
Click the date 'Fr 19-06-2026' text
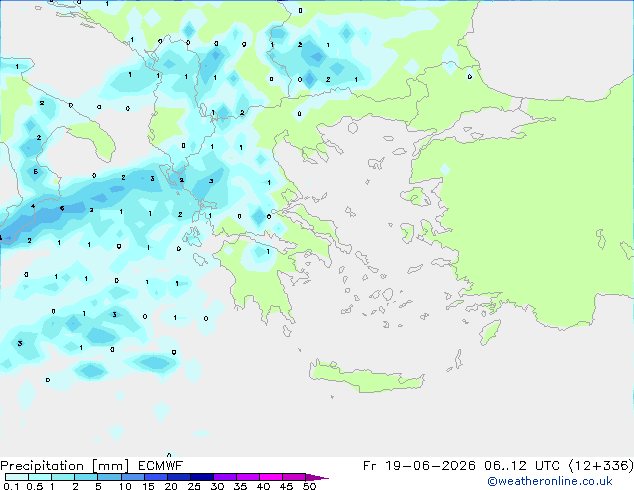point(419,466)
